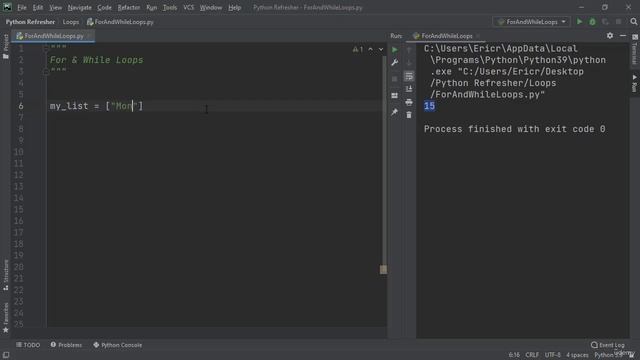This screenshot has width=640, height=360.
Task: Open the Problems tool window
Action: 66,345
